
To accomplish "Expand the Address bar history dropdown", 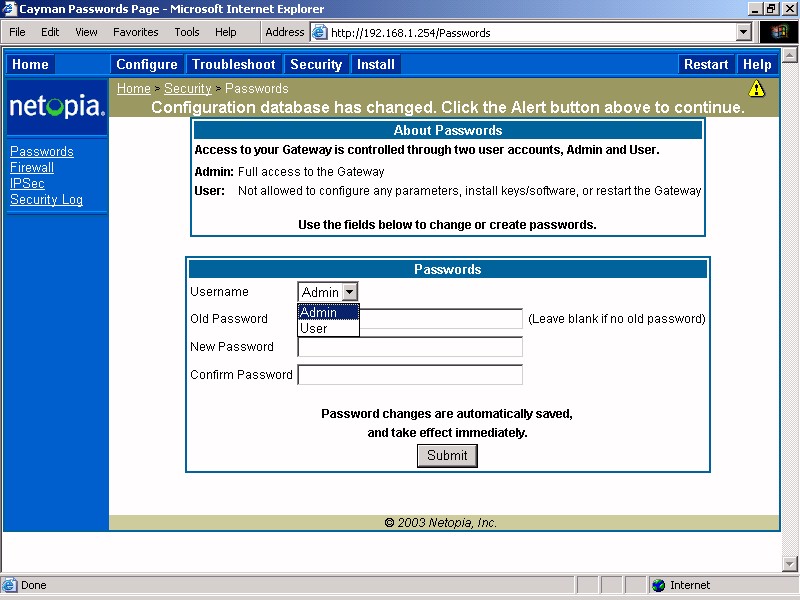I will click(x=744, y=32).
